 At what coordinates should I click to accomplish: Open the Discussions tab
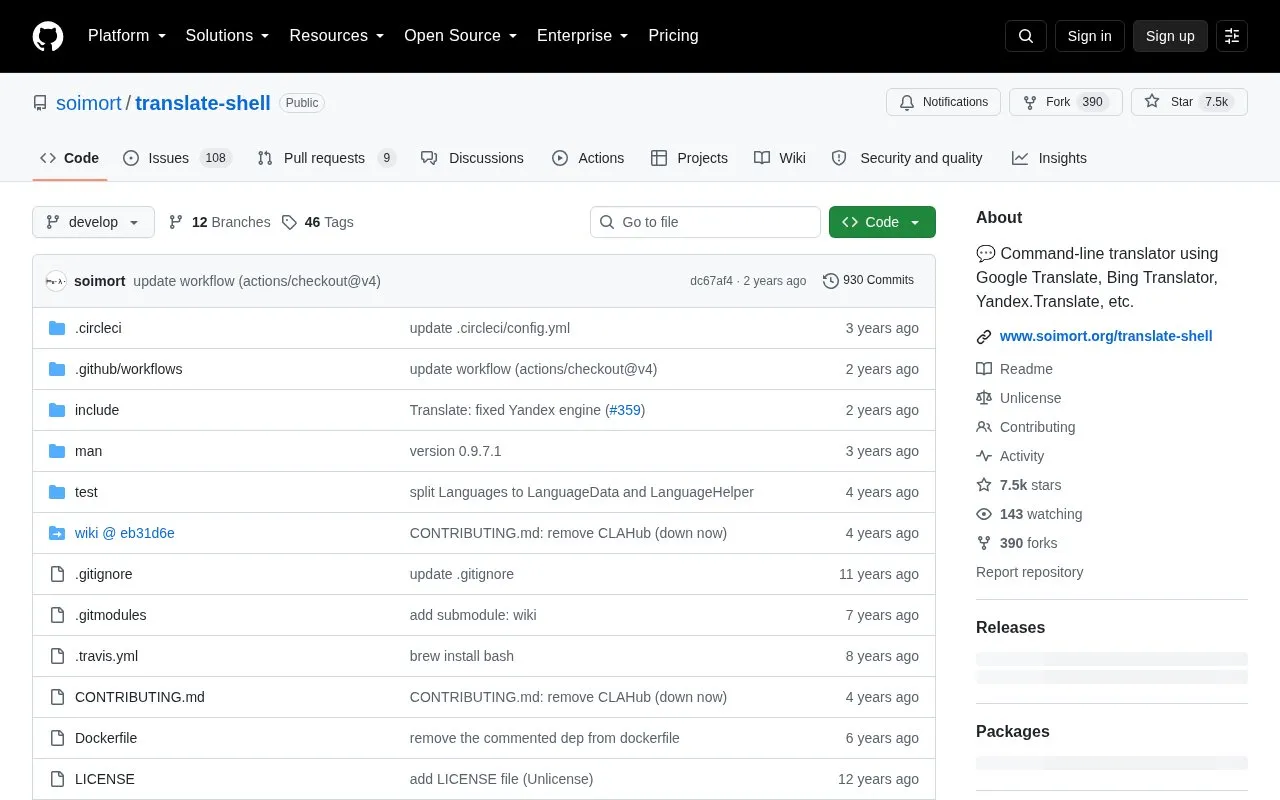[x=472, y=158]
